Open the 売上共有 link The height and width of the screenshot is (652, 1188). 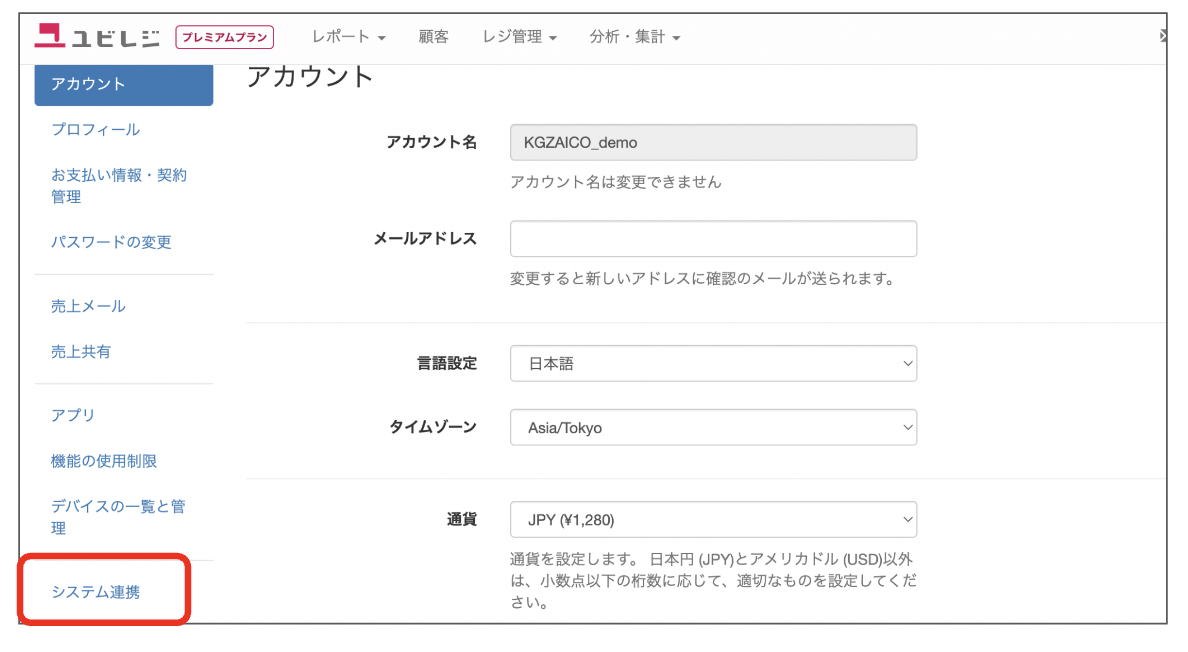[x=81, y=351]
